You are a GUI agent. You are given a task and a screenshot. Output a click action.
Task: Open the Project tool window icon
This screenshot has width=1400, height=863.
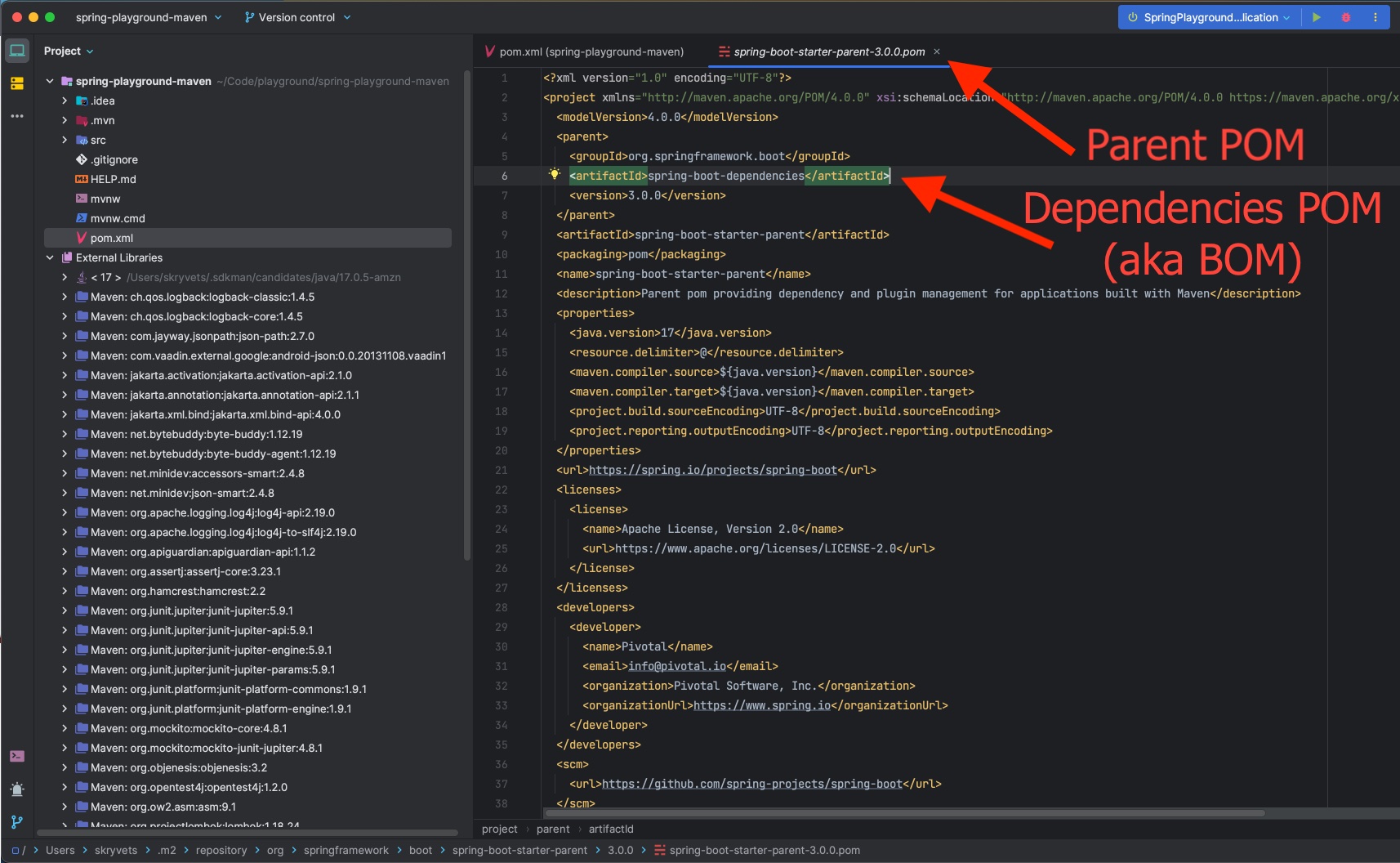coord(17,50)
